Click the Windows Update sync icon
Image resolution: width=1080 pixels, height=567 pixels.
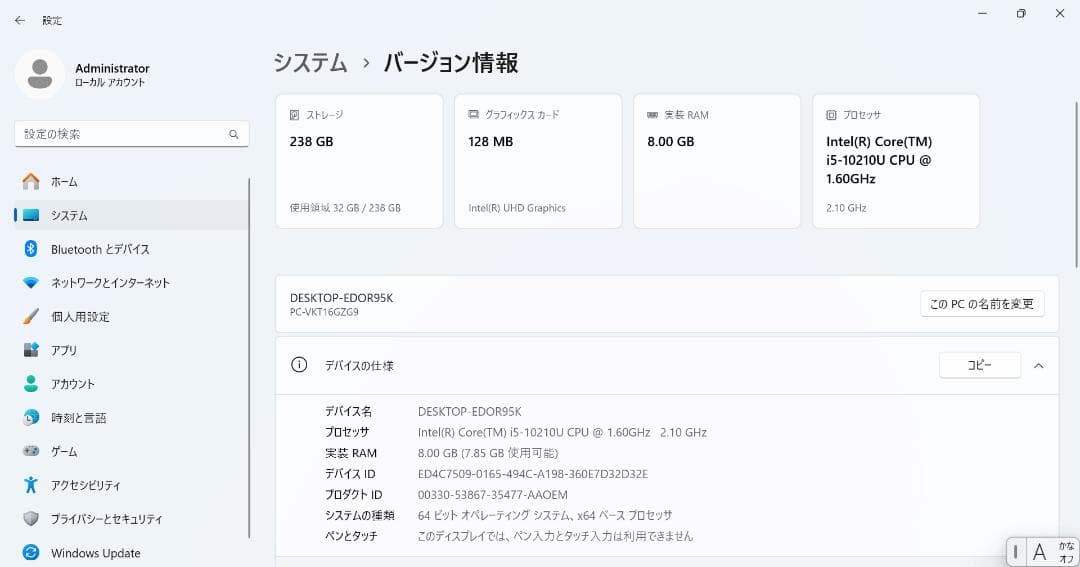[31, 553]
